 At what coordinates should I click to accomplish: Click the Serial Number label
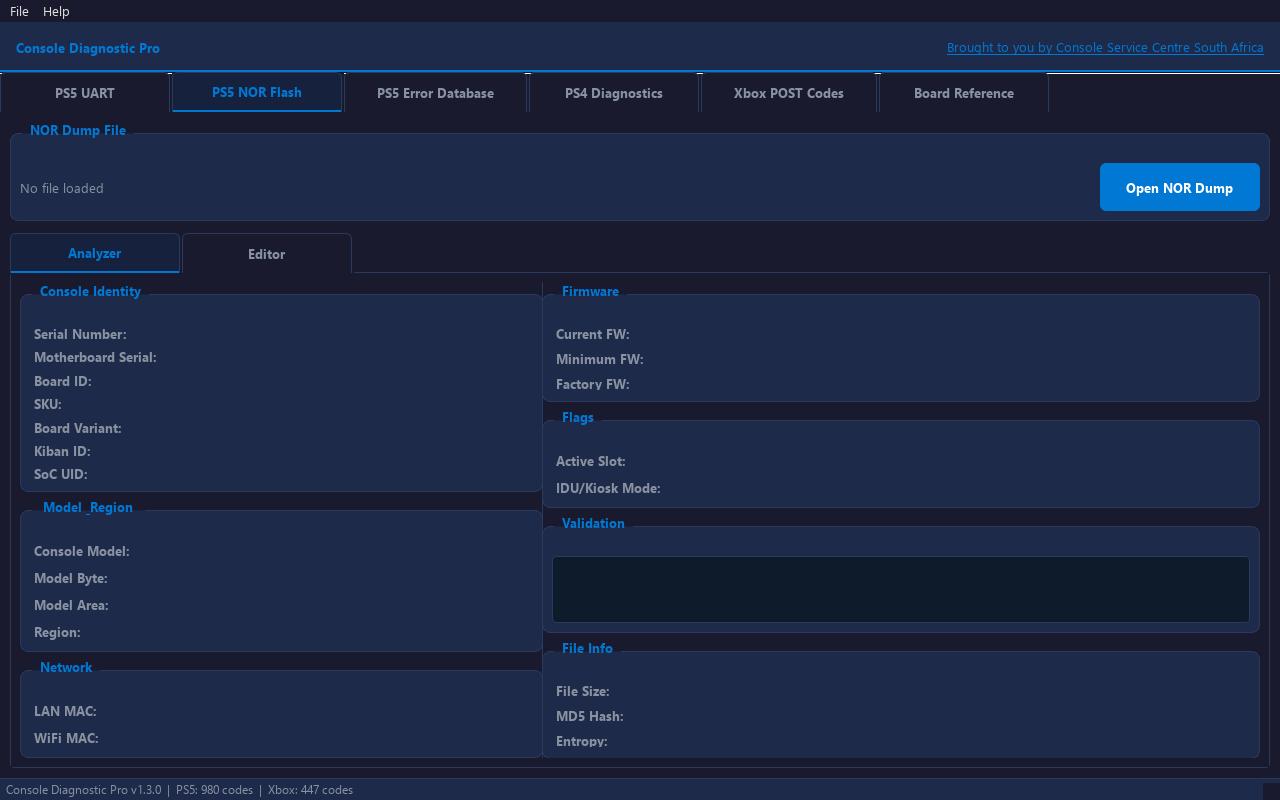point(80,334)
